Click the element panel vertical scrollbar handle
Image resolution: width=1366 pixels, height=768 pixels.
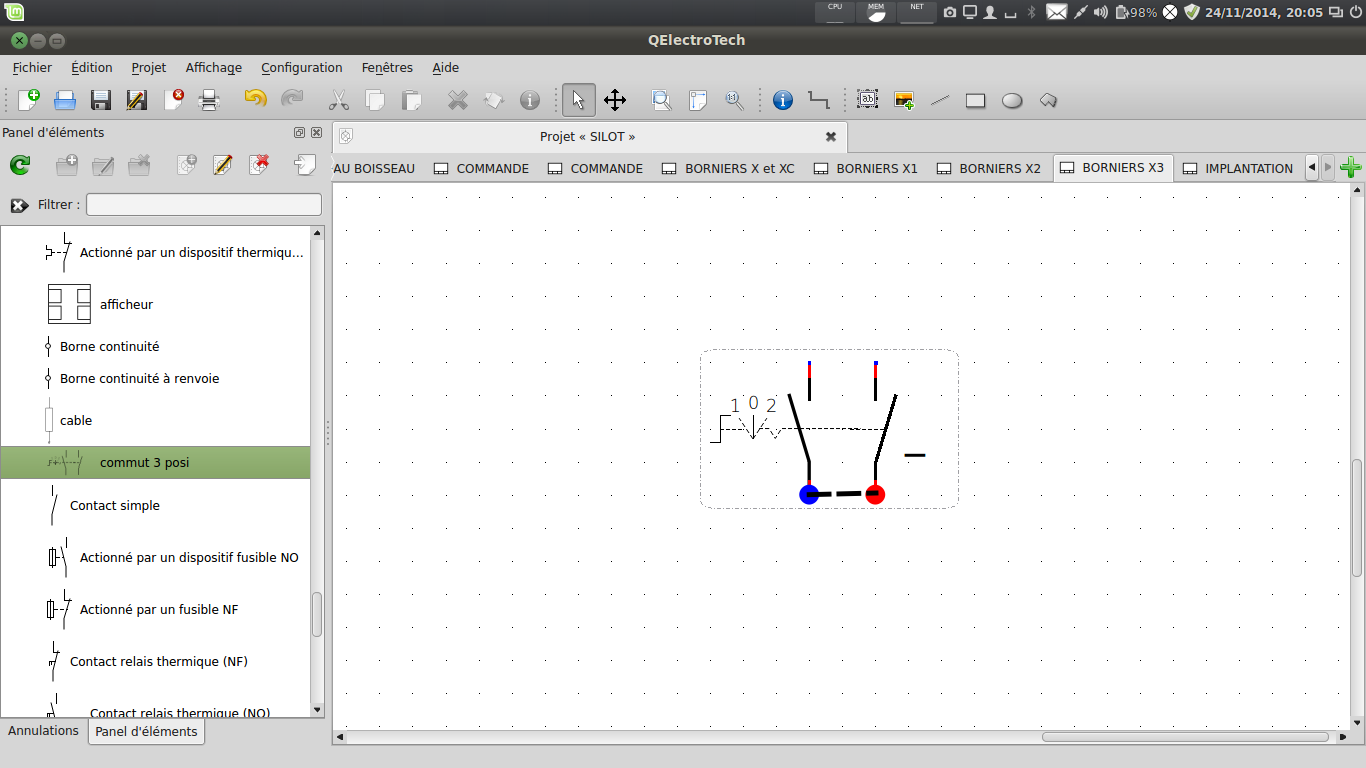coord(317,614)
